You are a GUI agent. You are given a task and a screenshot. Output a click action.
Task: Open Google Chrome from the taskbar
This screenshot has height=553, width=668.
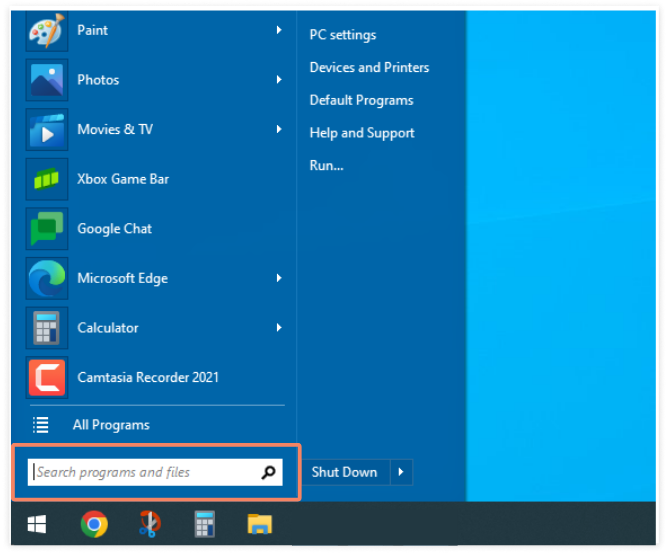point(94,524)
